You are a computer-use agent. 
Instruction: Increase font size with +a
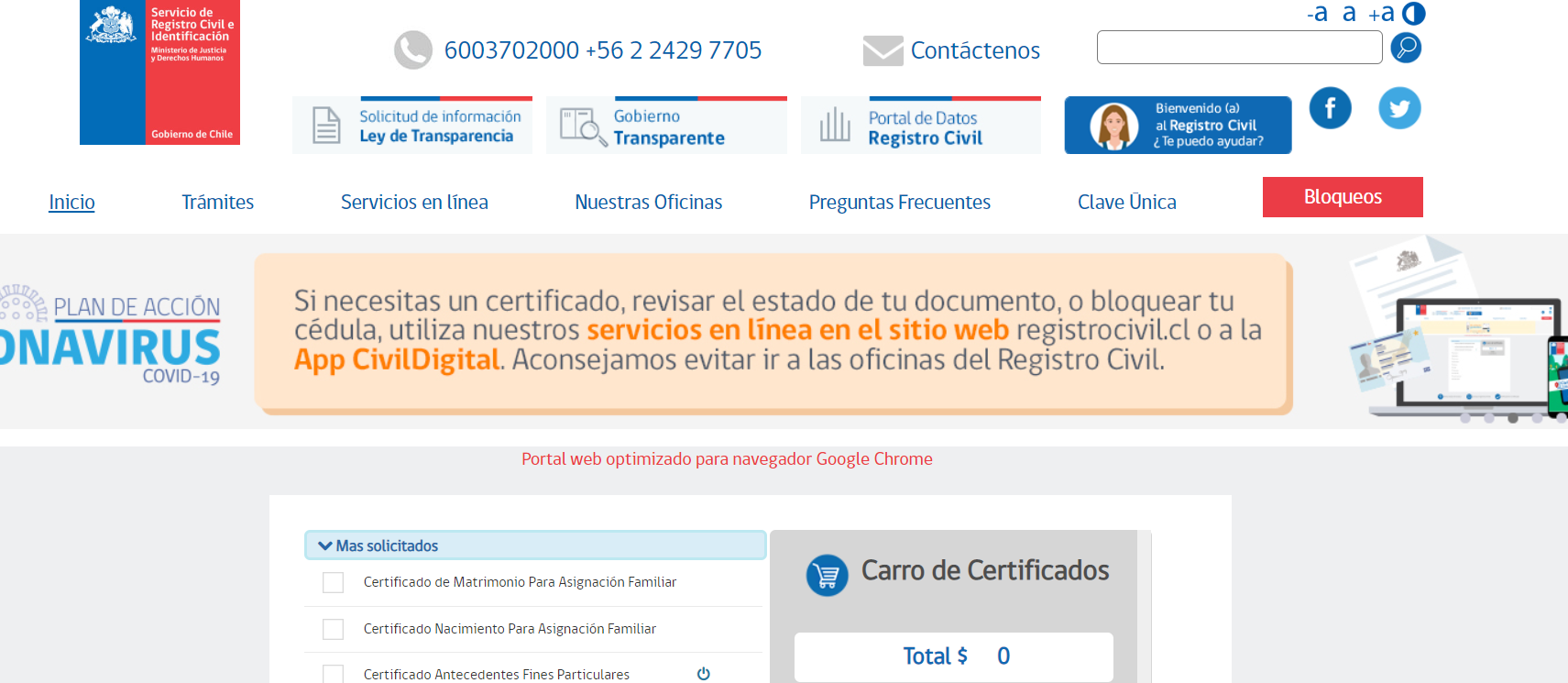[1380, 14]
